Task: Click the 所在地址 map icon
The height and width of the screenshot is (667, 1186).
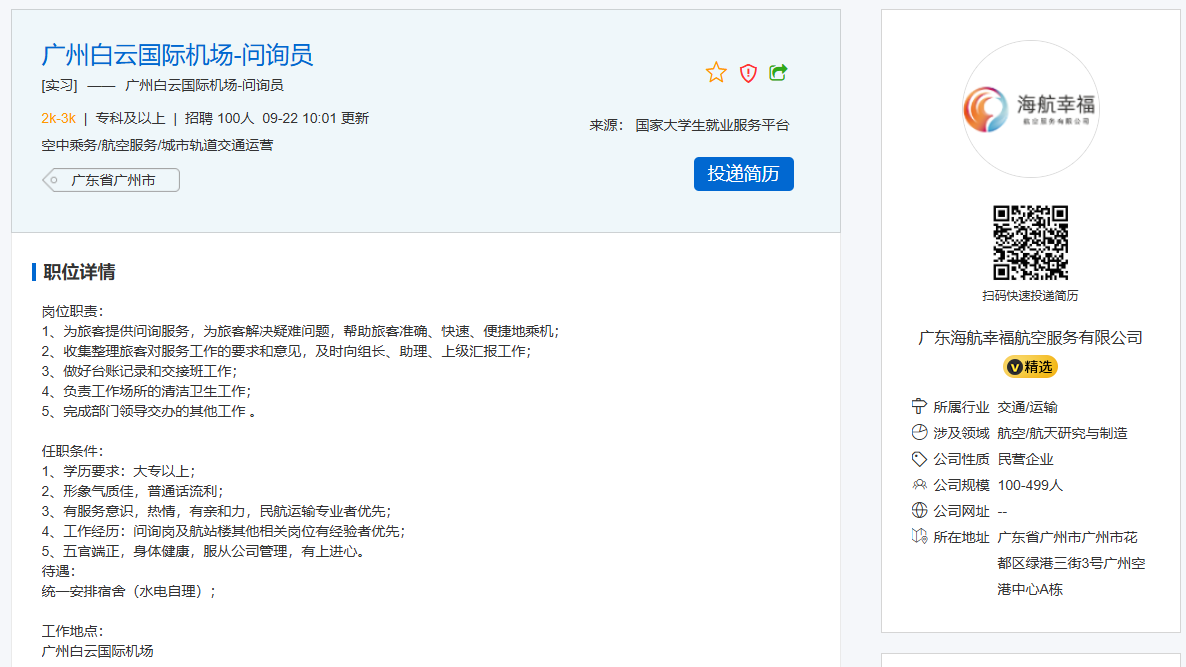Action: (919, 537)
